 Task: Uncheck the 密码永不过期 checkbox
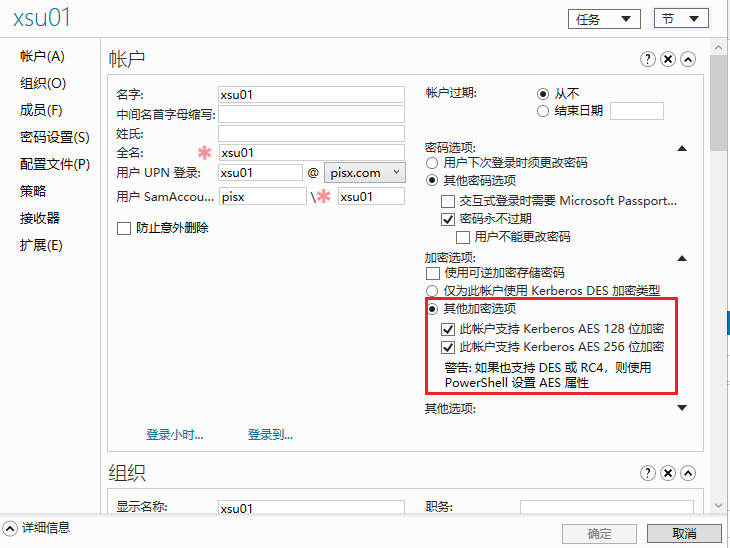[448, 219]
